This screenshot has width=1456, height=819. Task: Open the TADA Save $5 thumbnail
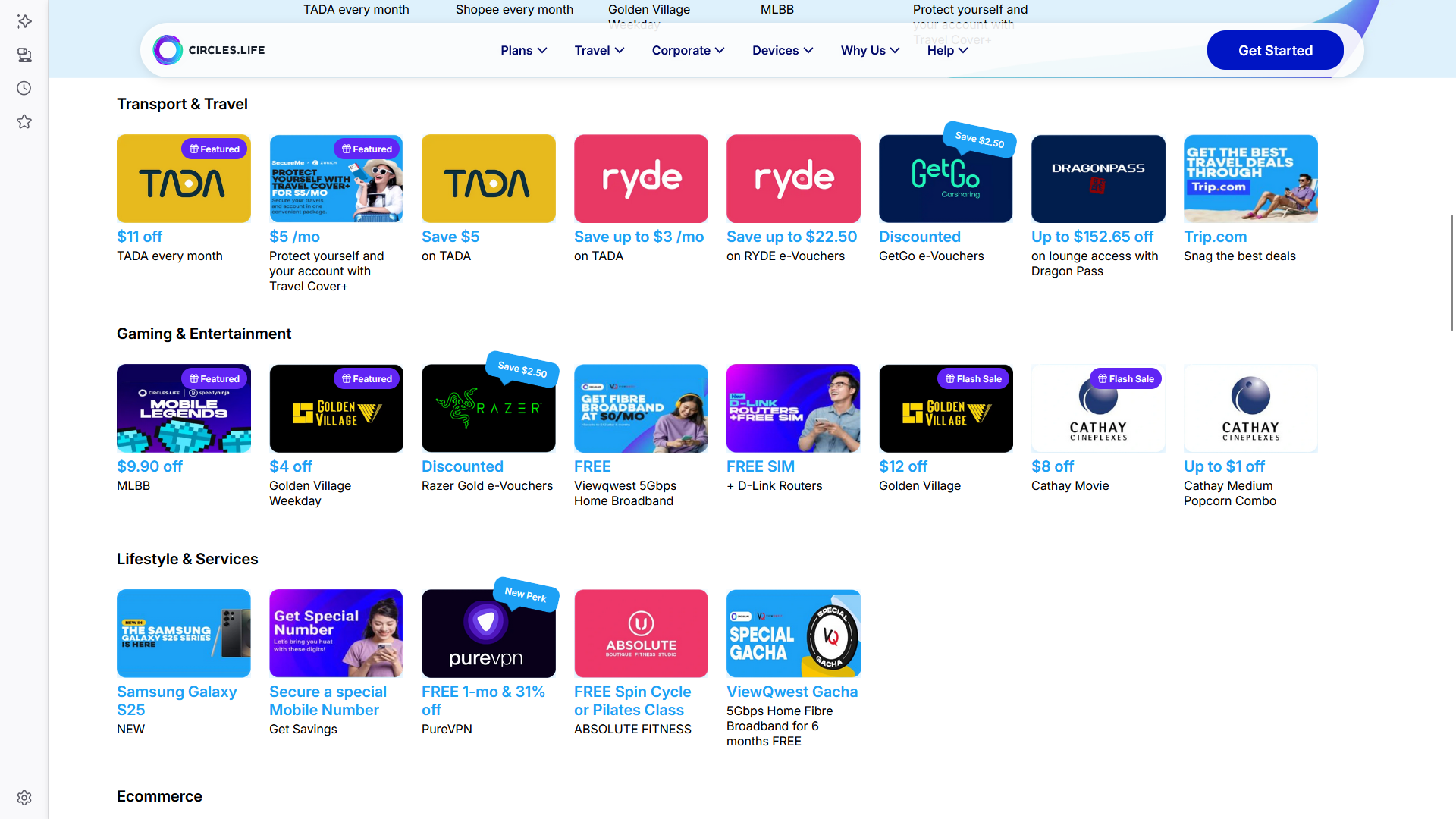pos(488,178)
